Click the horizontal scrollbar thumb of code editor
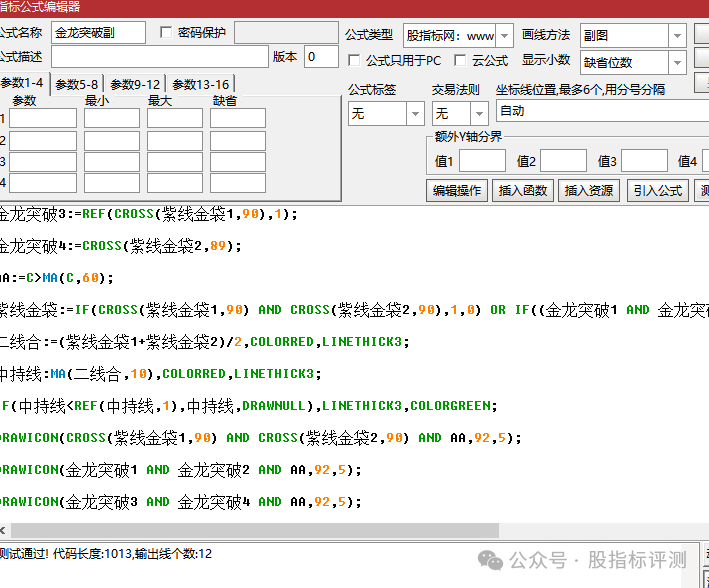Image resolution: width=709 pixels, height=588 pixels. click(255, 530)
